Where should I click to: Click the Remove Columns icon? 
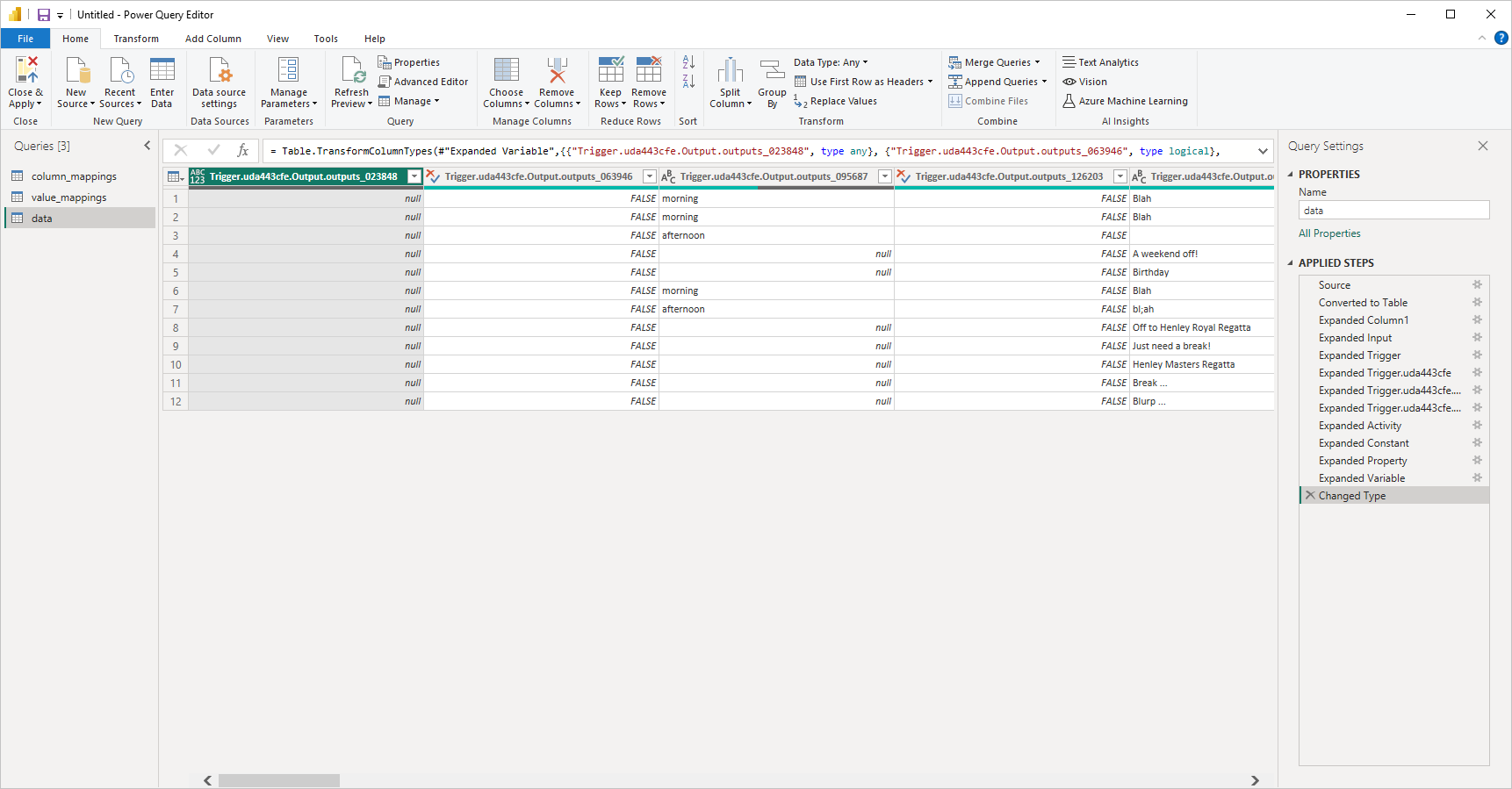[557, 70]
